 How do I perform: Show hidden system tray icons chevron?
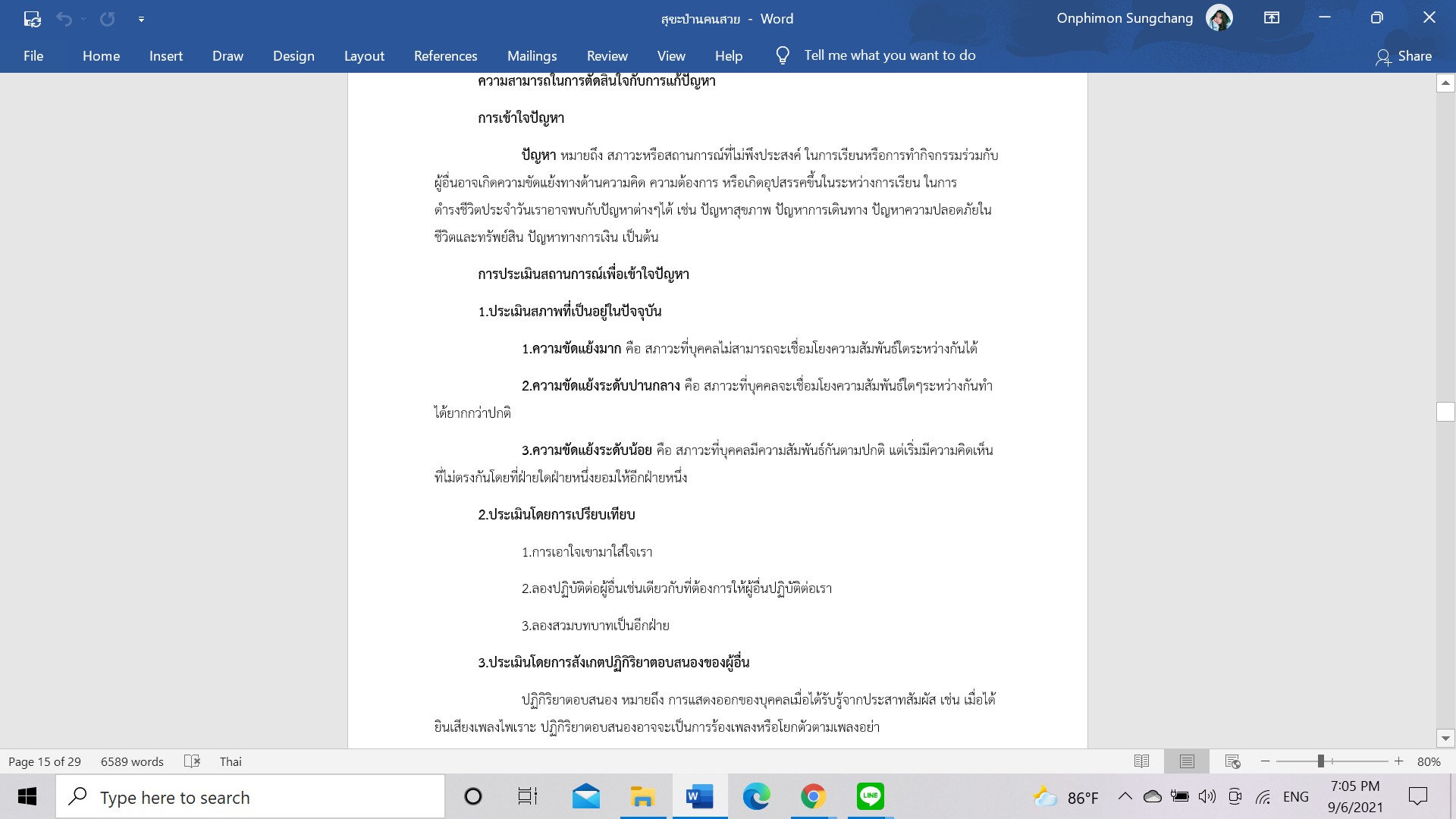(x=1125, y=796)
